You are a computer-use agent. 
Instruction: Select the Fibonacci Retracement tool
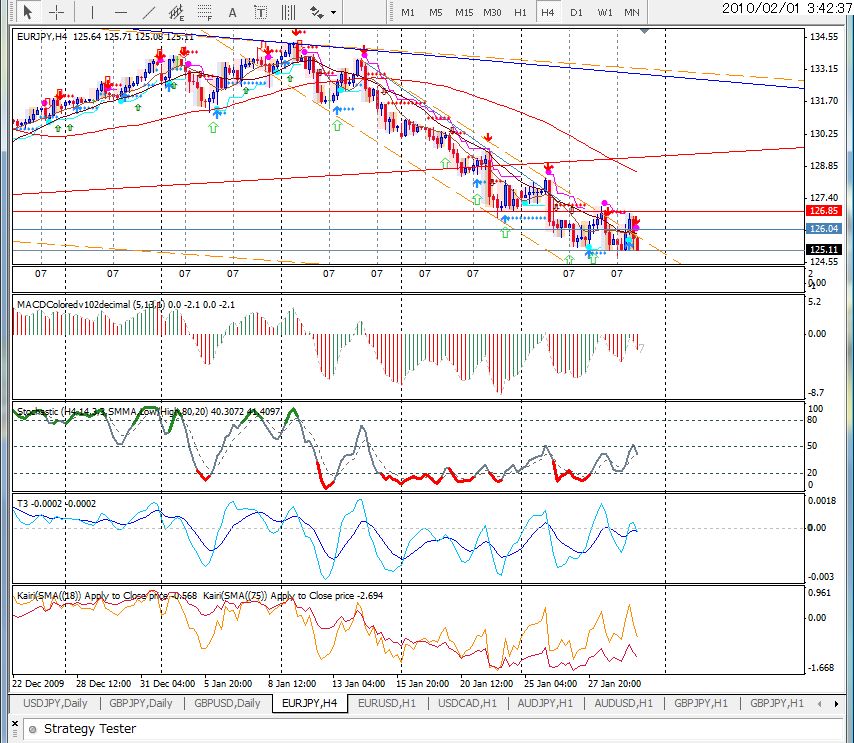pos(205,12)
